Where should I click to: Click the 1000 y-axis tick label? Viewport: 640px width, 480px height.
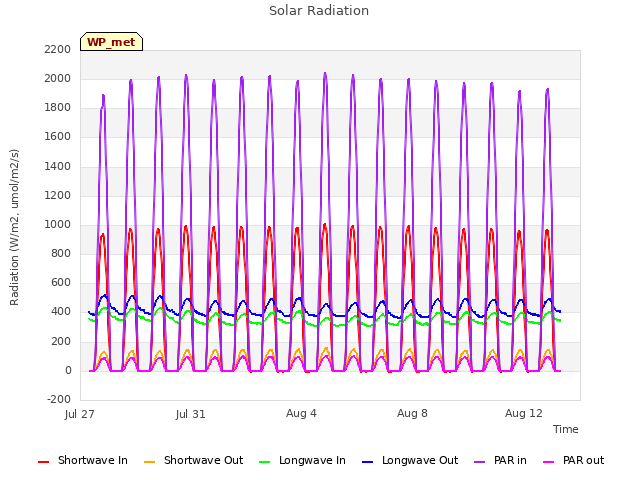[58, 224]
